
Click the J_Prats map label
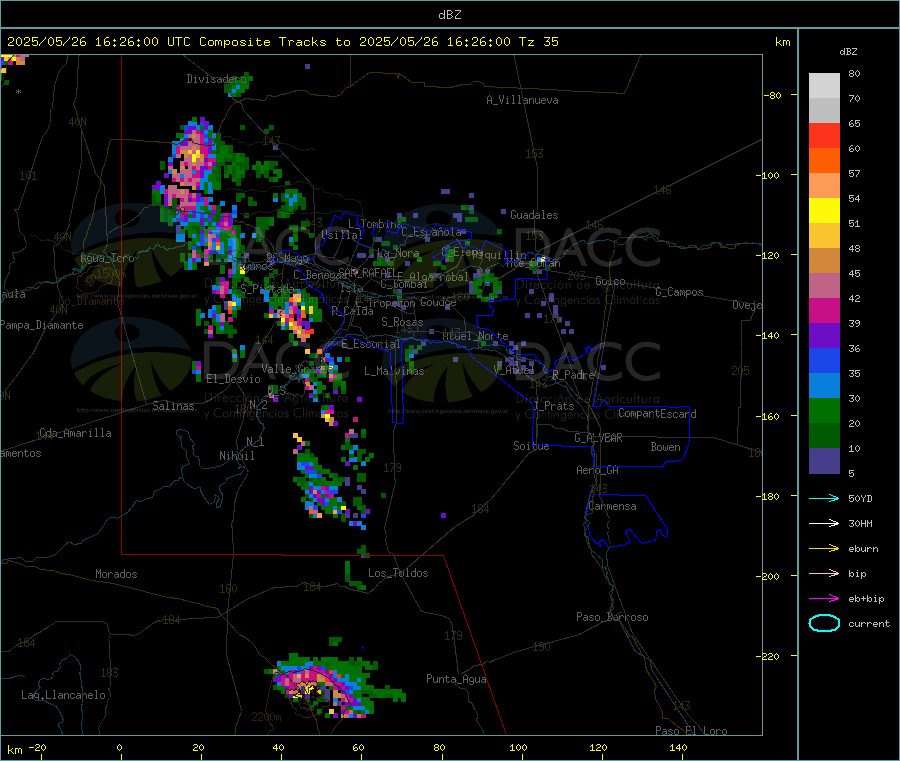coord(553,406)
